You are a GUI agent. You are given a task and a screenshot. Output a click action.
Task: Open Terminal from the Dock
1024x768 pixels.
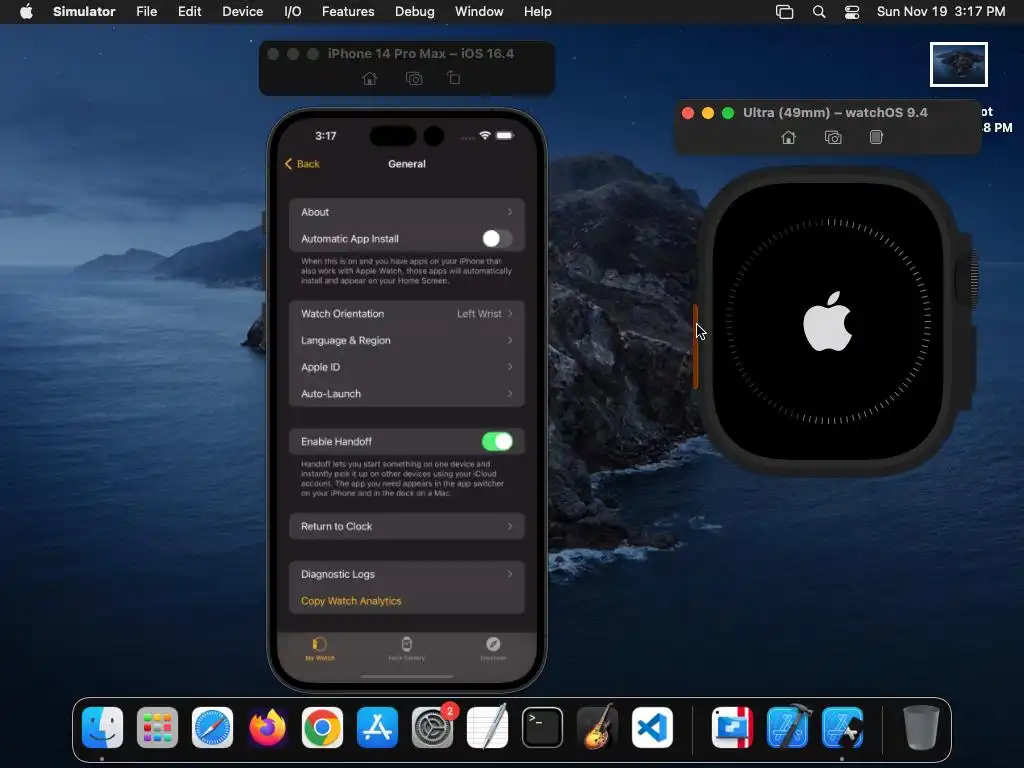(542, 727)
